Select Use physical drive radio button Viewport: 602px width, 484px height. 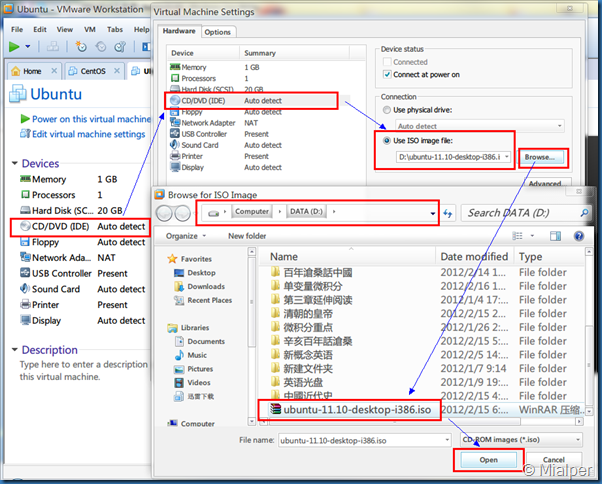(x=387, y=110)
